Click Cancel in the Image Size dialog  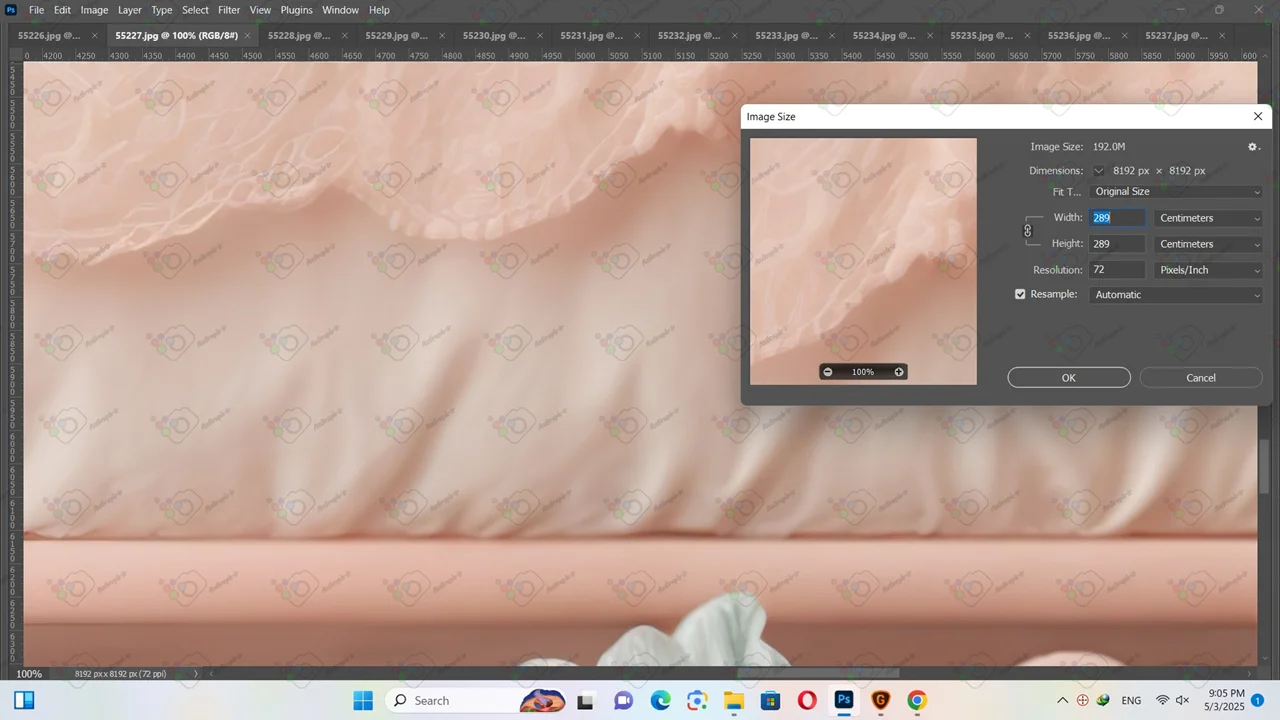1200,378
